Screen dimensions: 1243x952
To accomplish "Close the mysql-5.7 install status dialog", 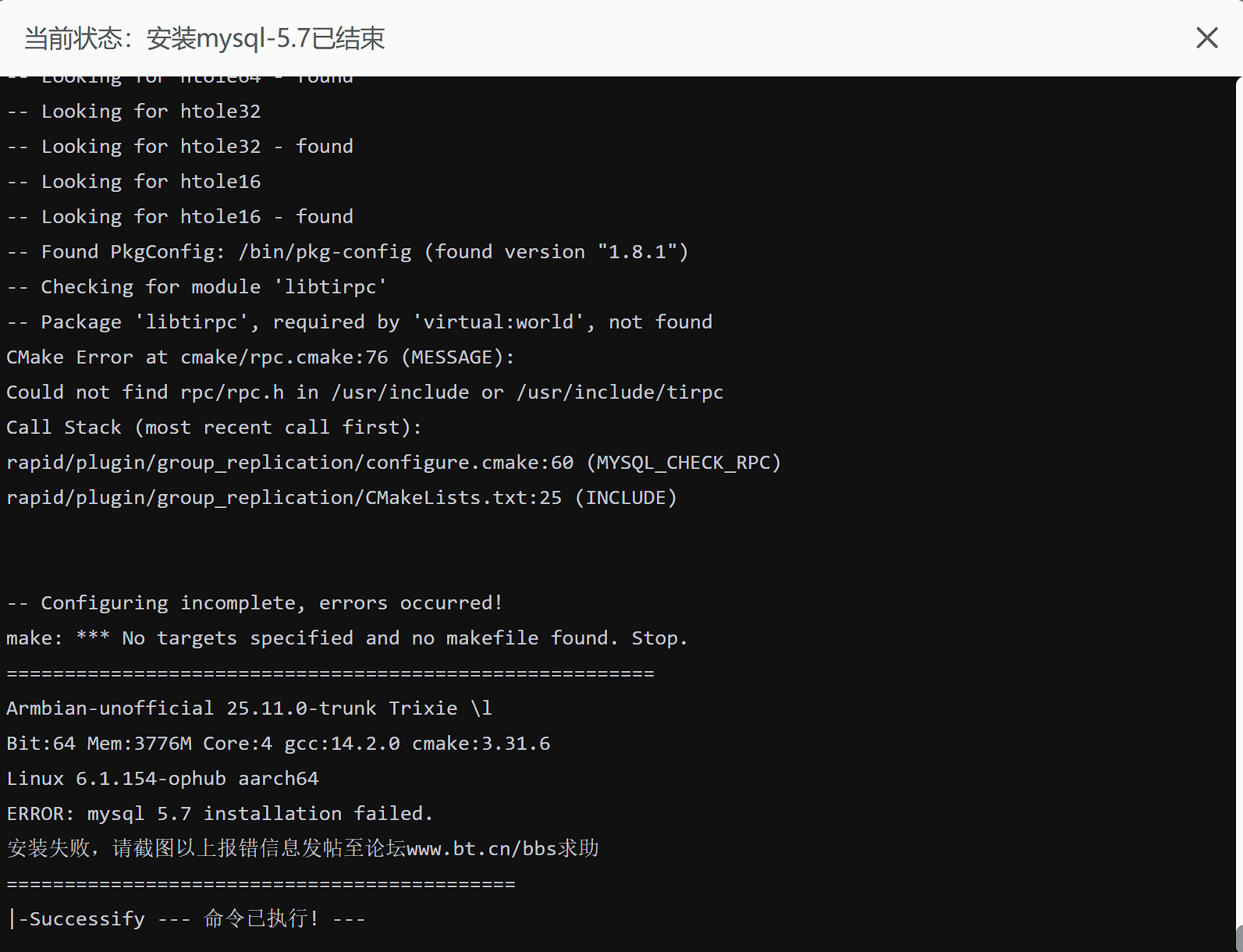I will [1206, 37].
